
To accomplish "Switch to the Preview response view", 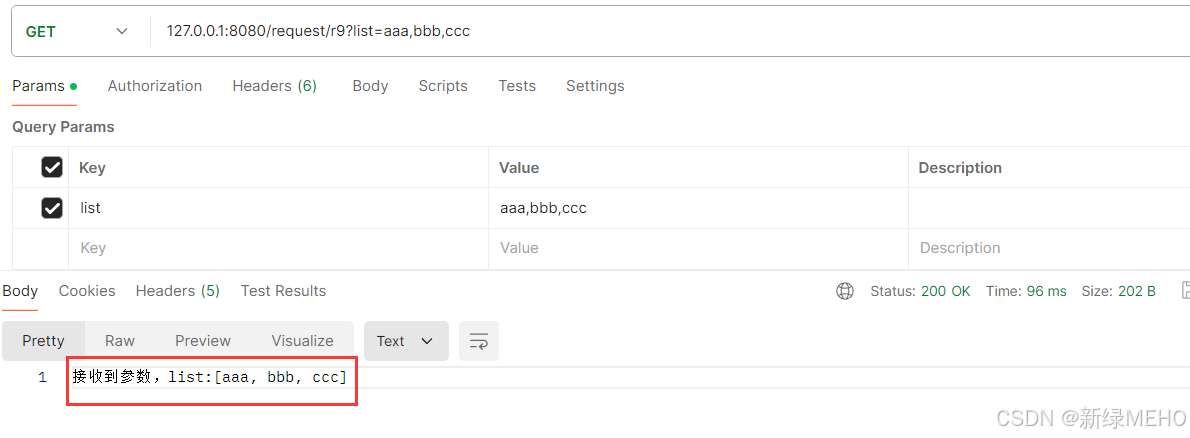I will 203,341.
